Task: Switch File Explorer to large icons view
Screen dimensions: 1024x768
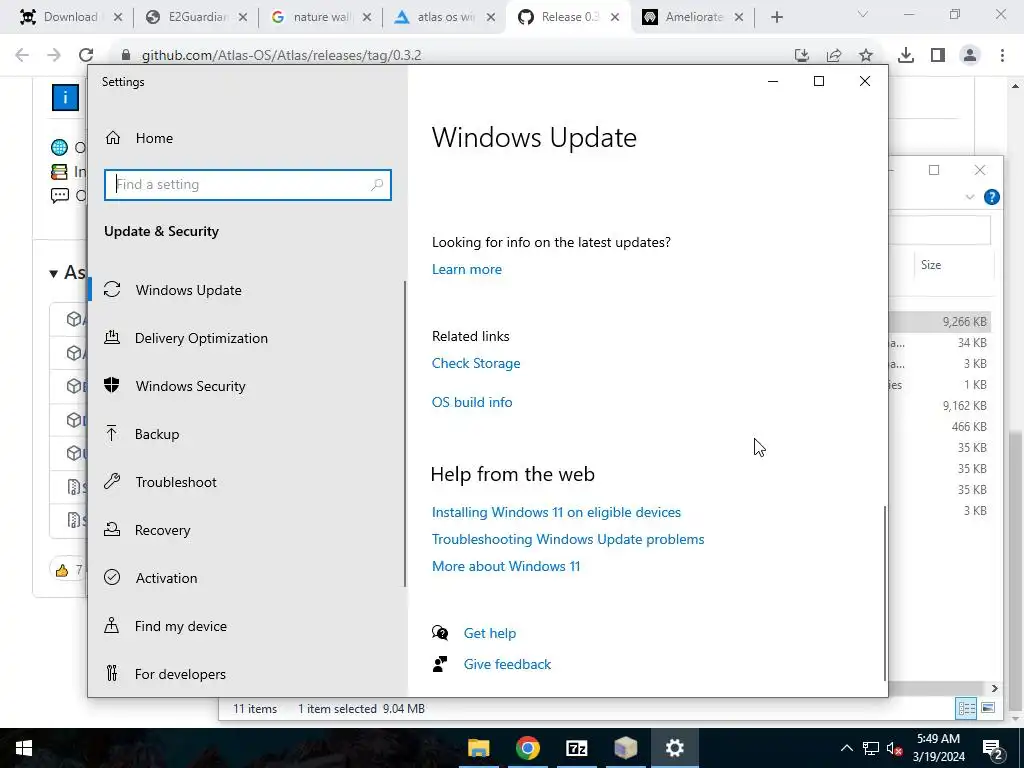Action: 988,708
